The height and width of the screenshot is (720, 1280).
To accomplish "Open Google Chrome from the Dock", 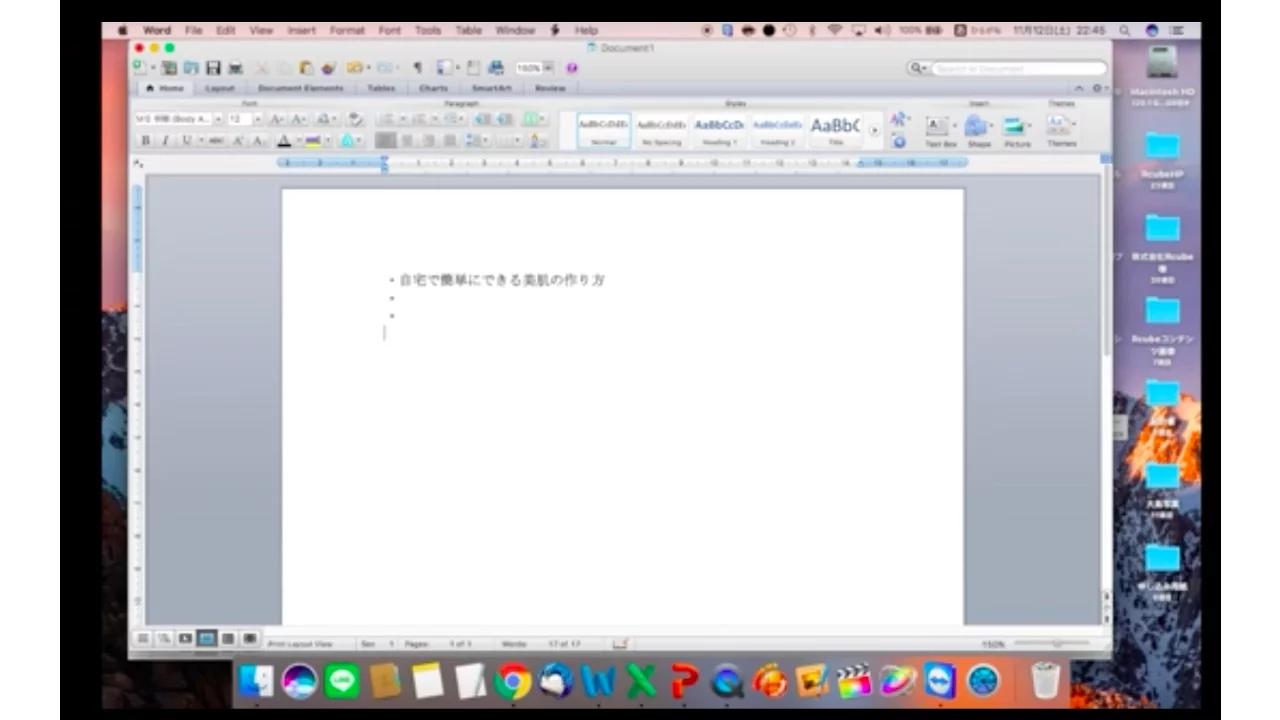I will pos(513,681).
